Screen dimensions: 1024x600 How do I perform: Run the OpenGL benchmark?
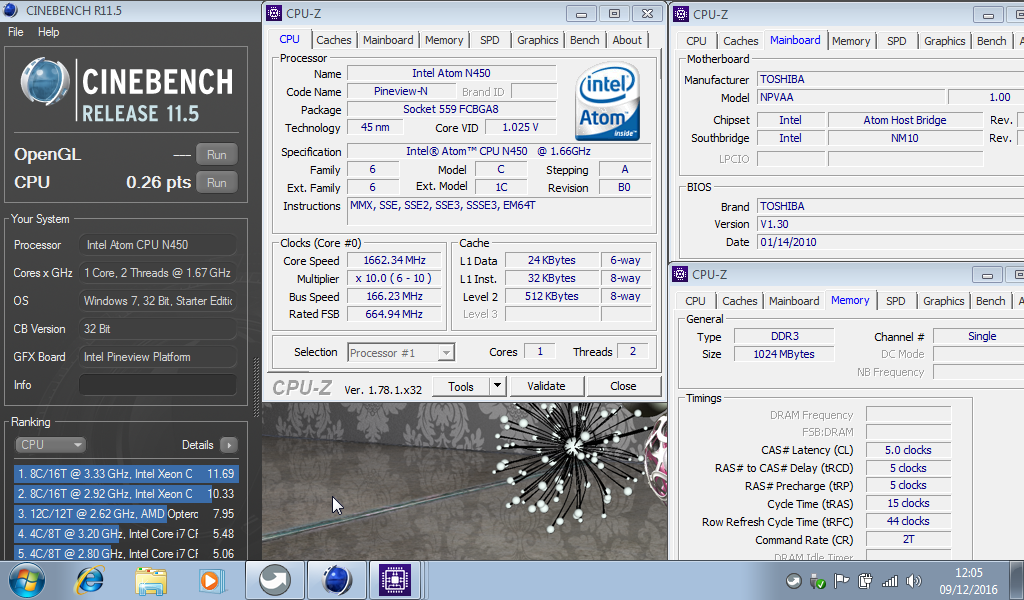click(x=217, y=155)
